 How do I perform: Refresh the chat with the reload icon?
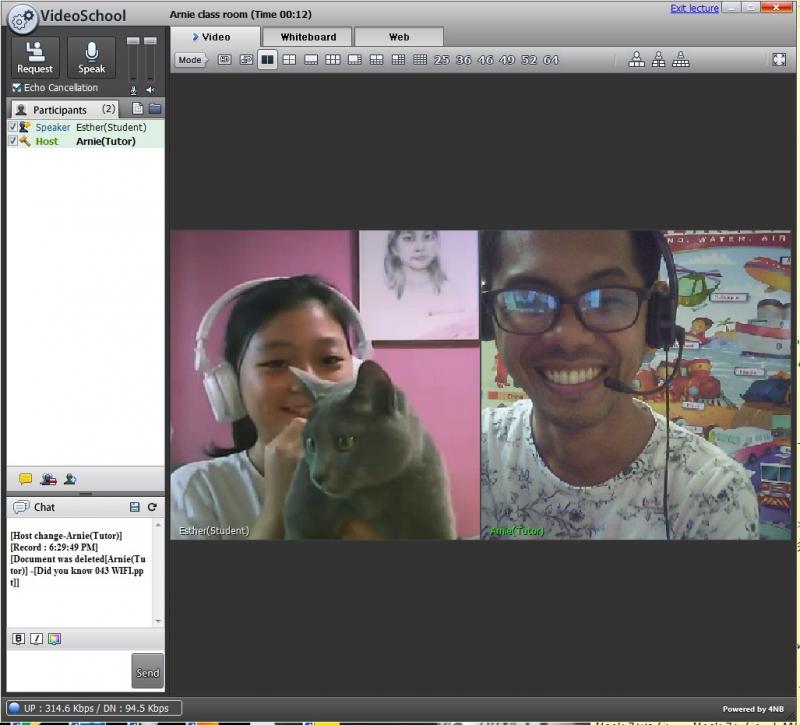pyautogui.click(x=152, y=507)
